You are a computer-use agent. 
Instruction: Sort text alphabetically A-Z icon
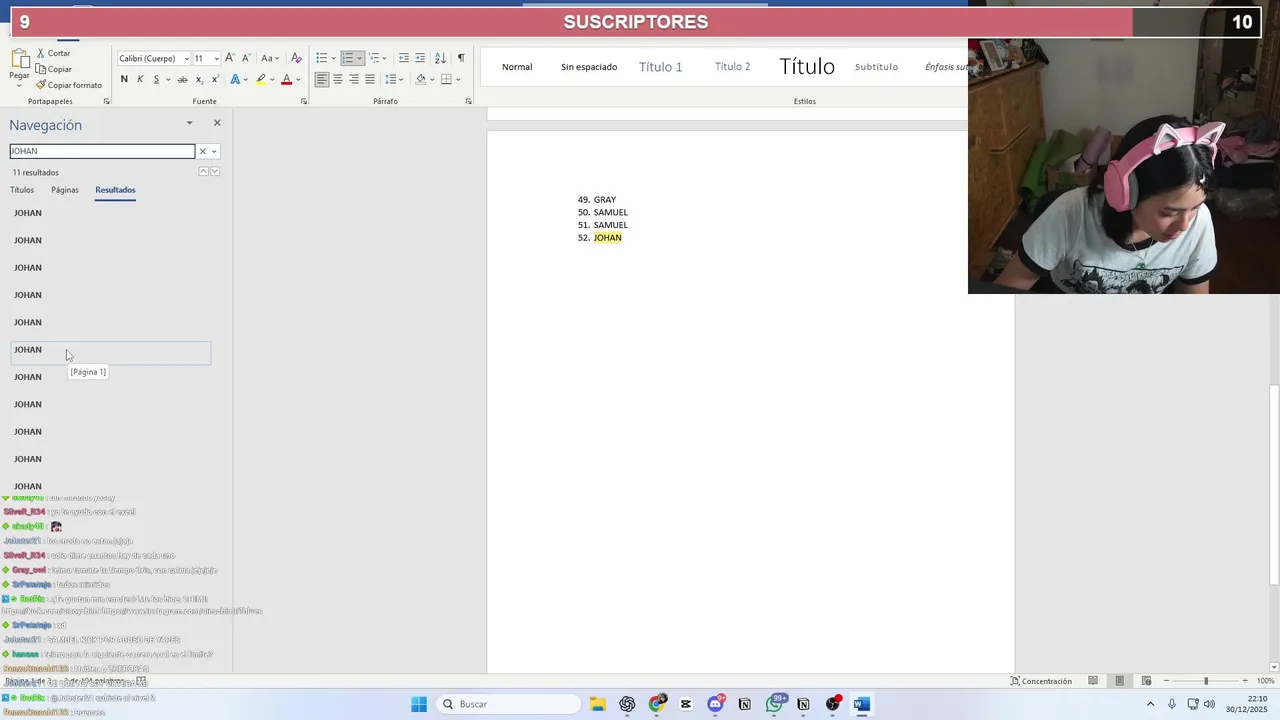point(440,58)
